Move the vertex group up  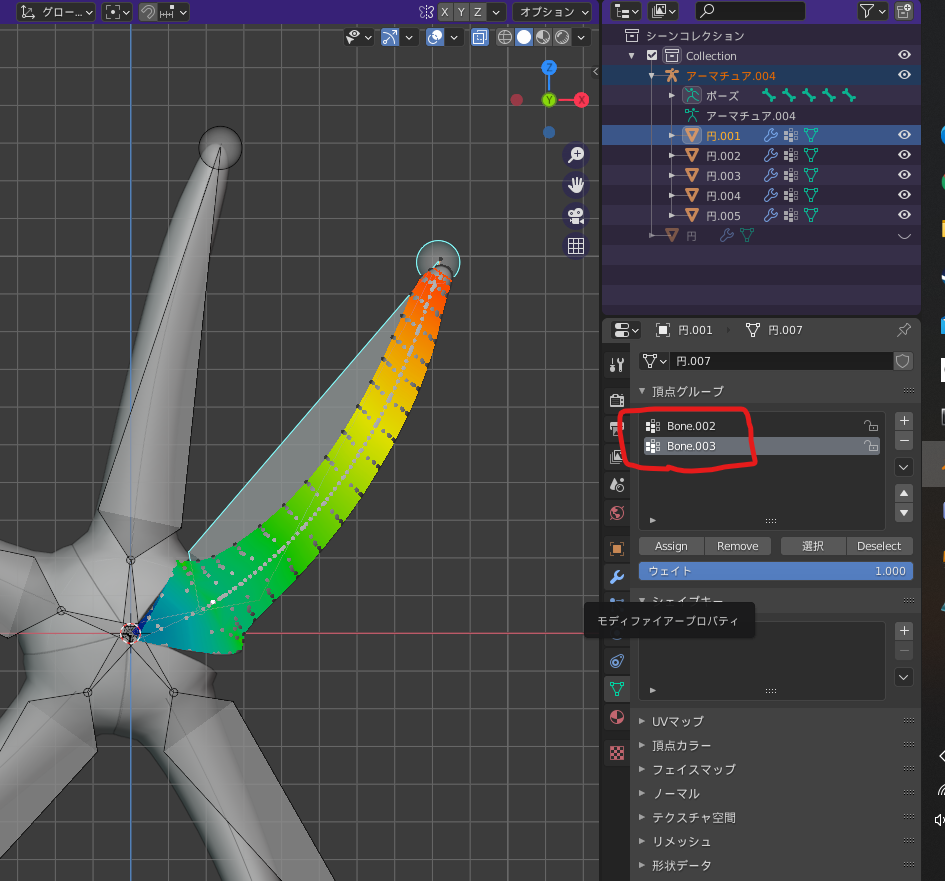pos(904,494)
